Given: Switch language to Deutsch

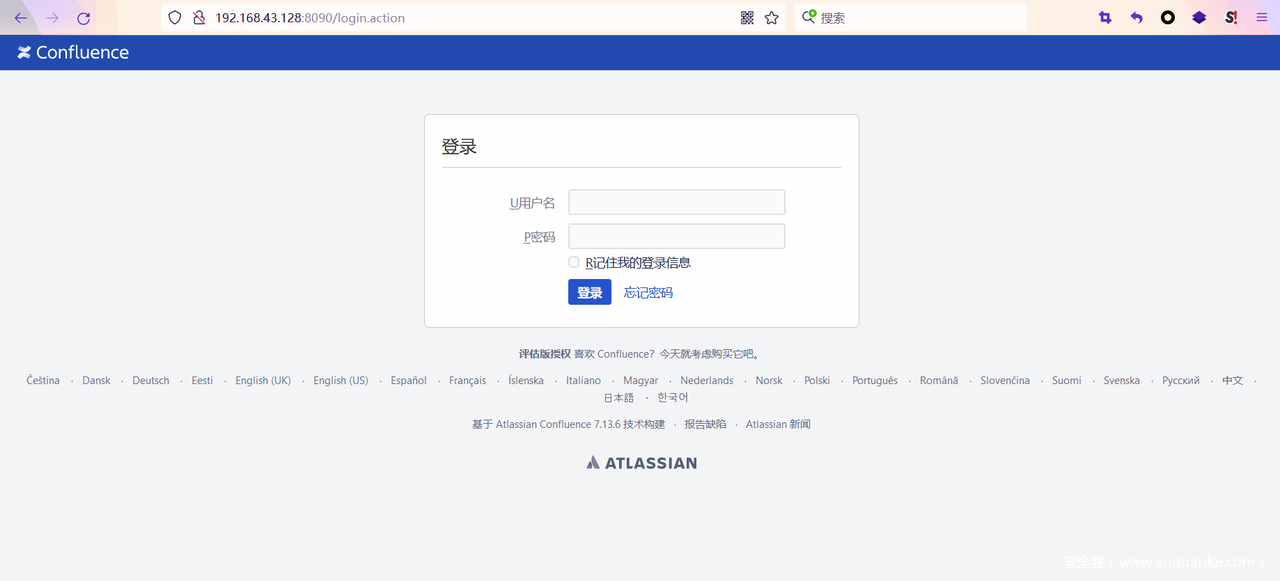Looking at the screenshot, I should click(151, 381).
